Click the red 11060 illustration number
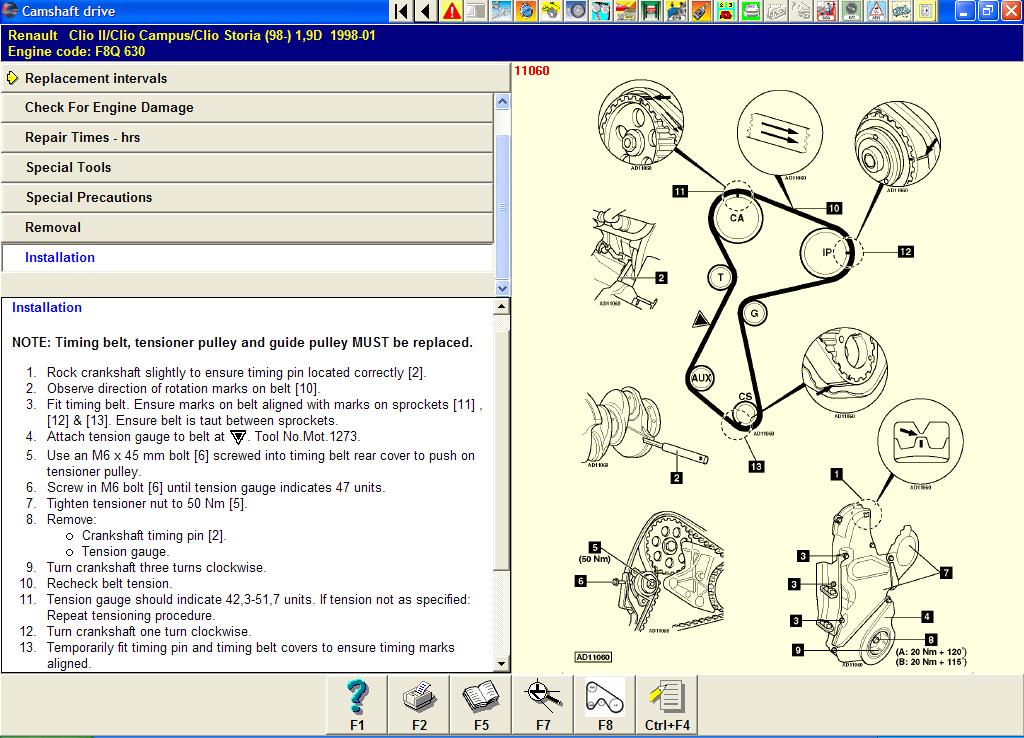This screenshot has width=1024, height=738. [x=532, y=71]
